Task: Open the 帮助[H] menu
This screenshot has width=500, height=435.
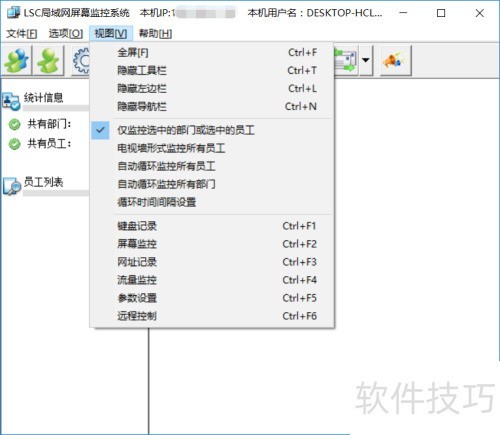Action: (x=155, y=34)
